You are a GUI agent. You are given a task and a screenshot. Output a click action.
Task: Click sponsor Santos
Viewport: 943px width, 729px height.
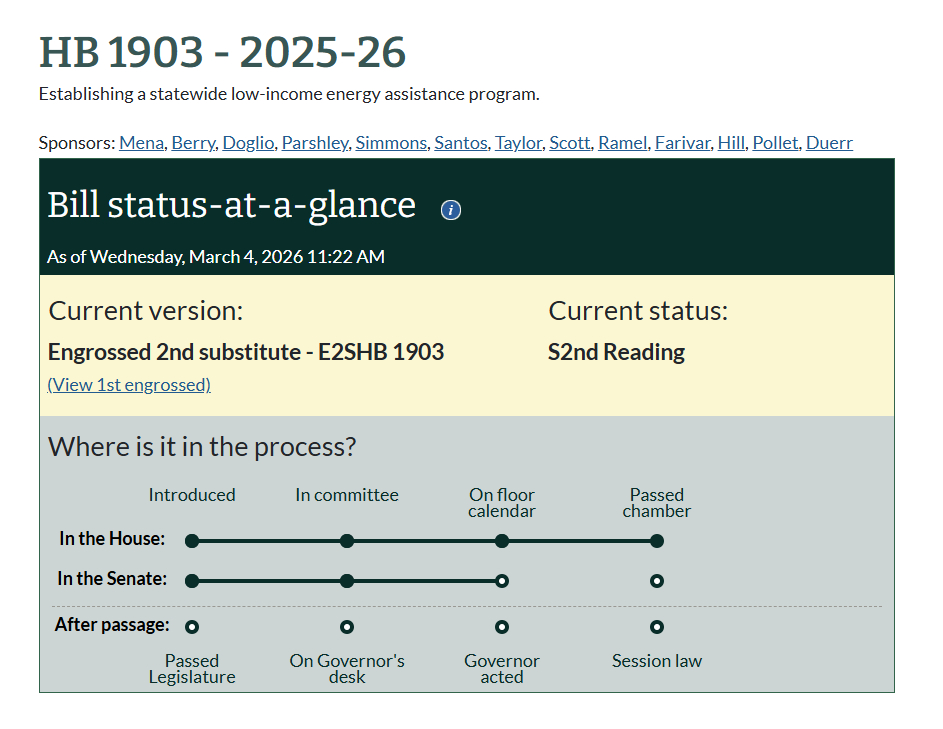(460, 143)
